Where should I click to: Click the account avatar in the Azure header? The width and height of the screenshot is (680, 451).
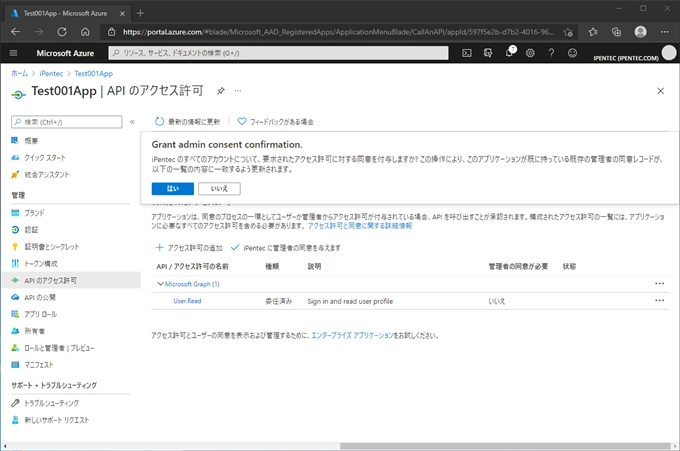coord(669,53)
